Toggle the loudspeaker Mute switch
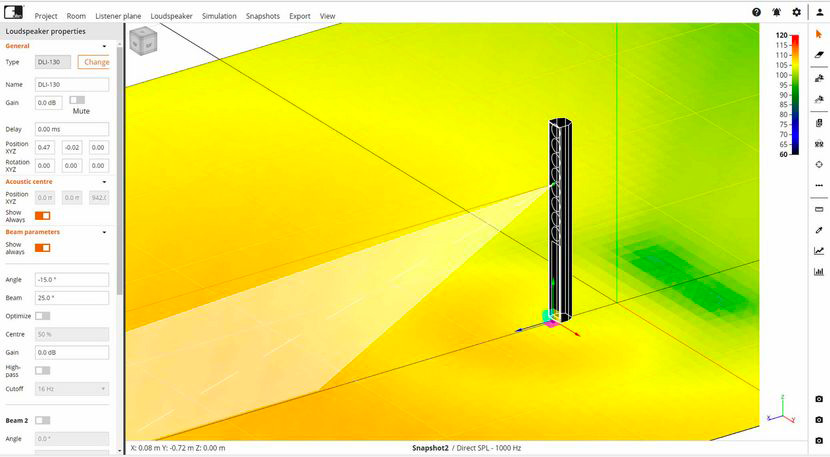The height and width of the screenshot is (457, 830). [77, 100]
